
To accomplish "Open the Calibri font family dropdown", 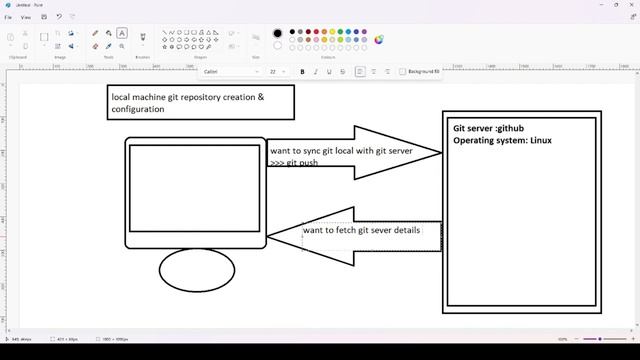I will pos(231,72).
